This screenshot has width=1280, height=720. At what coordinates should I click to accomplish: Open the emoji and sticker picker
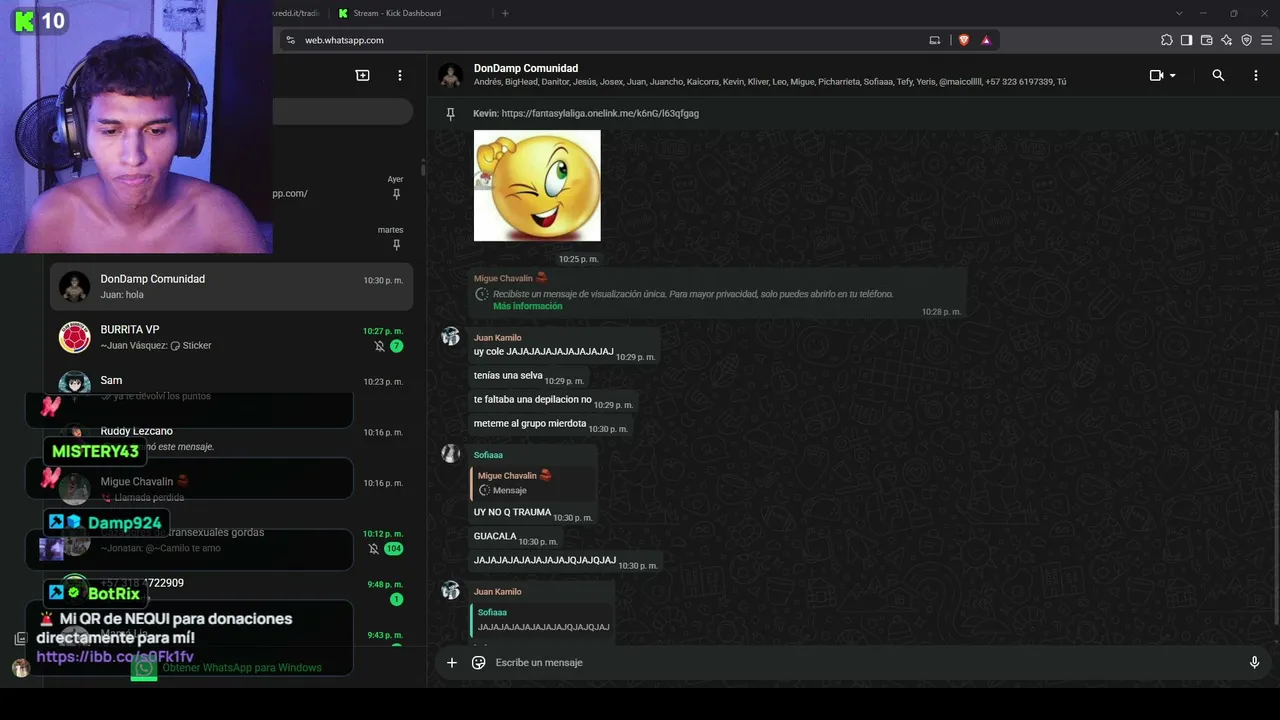[478, 662]
